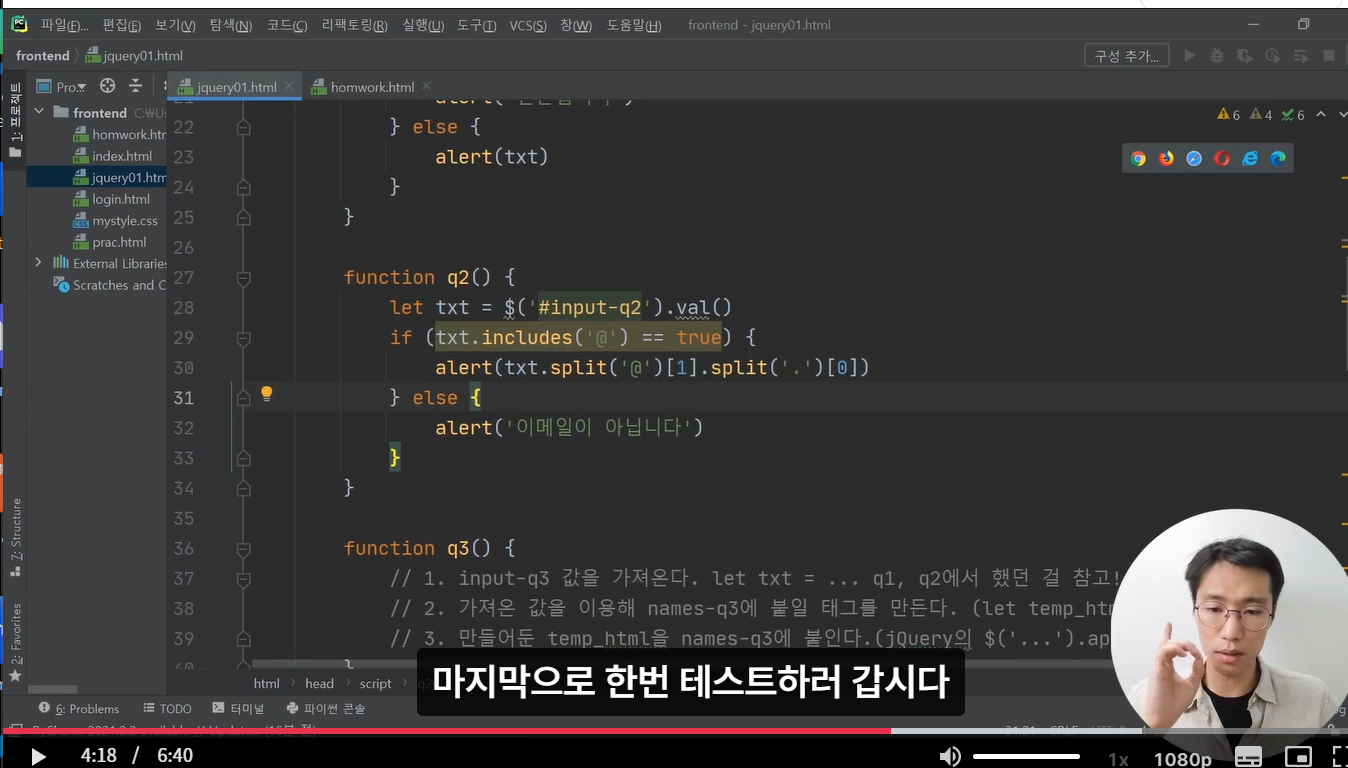Open the 터미널 tool window
The width and height of the screenshot is (1348, 768).
[239, 708]
